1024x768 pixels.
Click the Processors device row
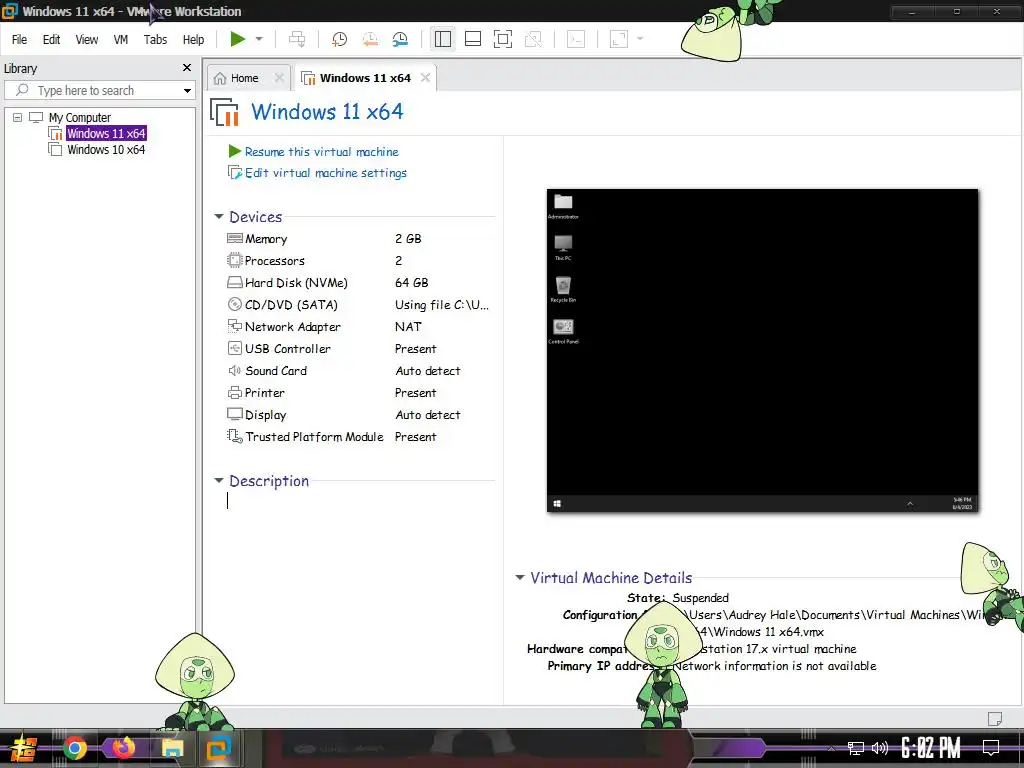point(359,261)
